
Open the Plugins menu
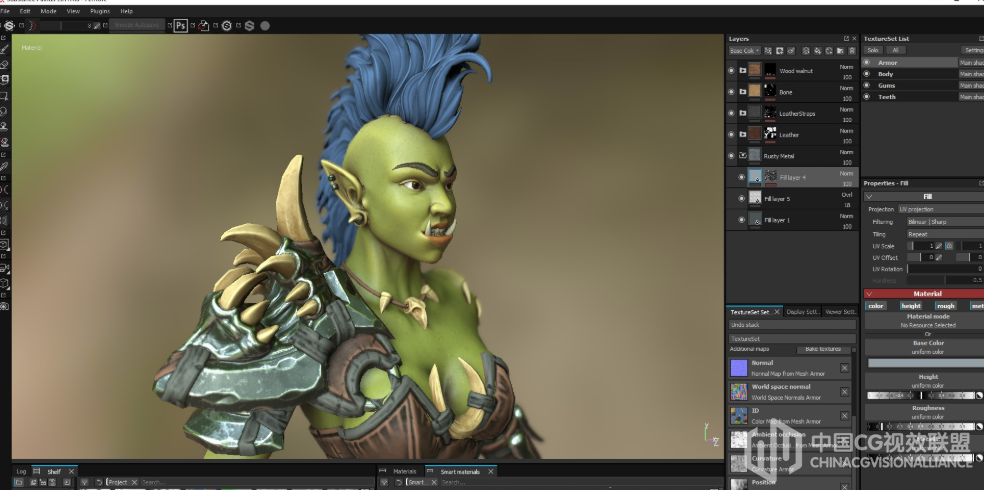click(100, 11)
